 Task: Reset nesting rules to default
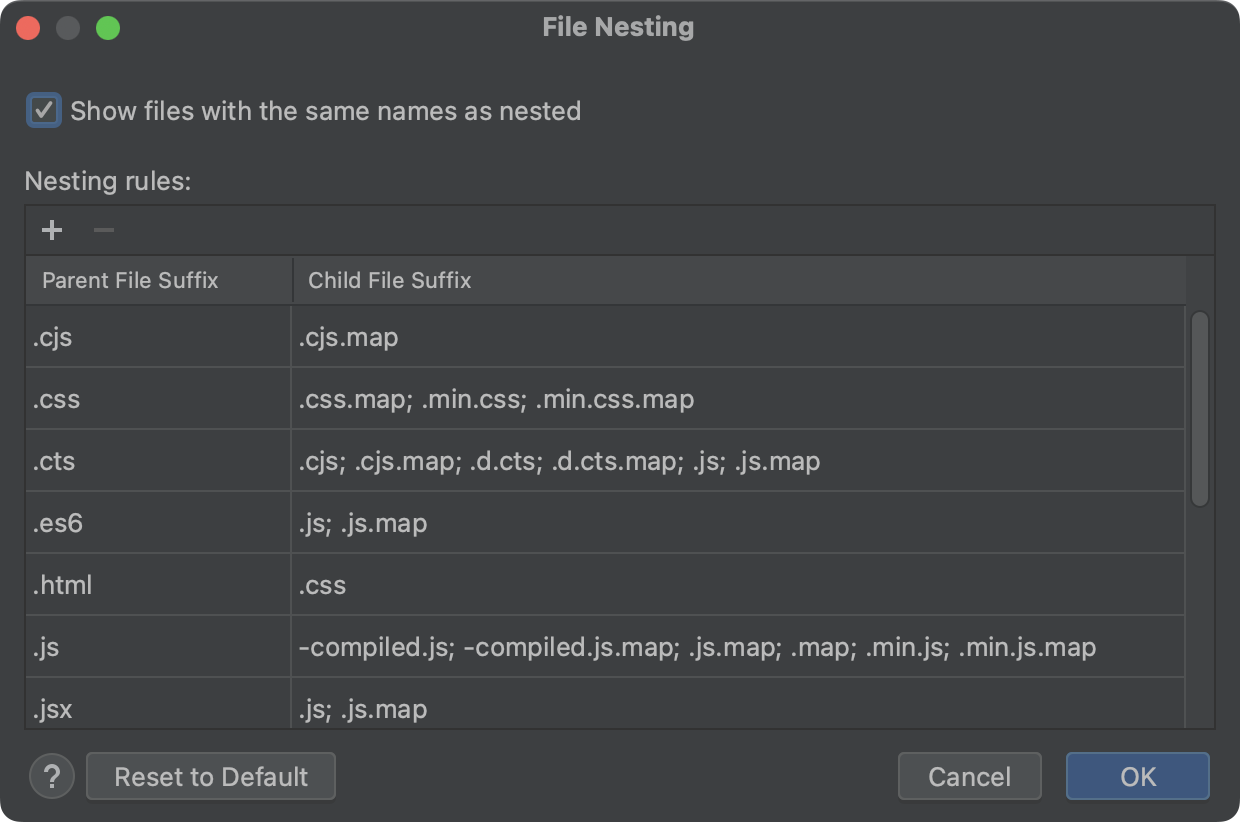pyautogui.click(x=210, y=776)
